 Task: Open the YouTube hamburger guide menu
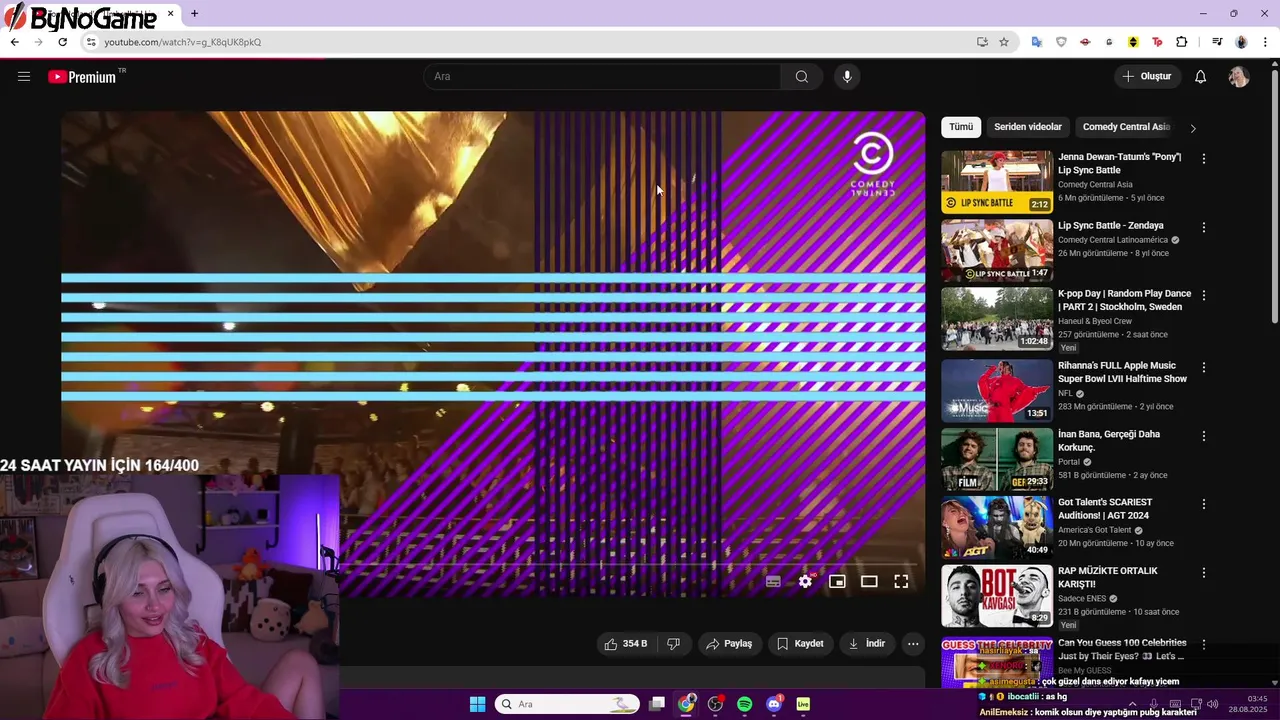[x=24, y=76]
